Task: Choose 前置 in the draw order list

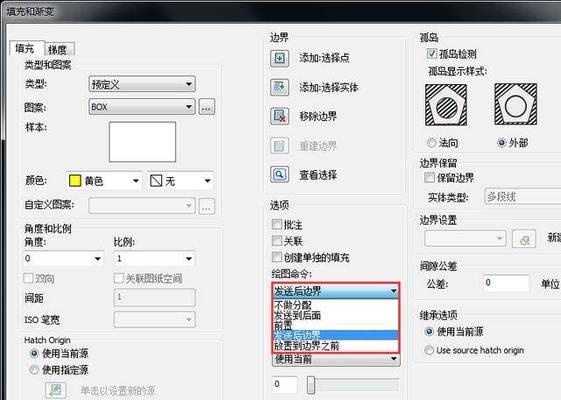Action: [x=336, y=325]
